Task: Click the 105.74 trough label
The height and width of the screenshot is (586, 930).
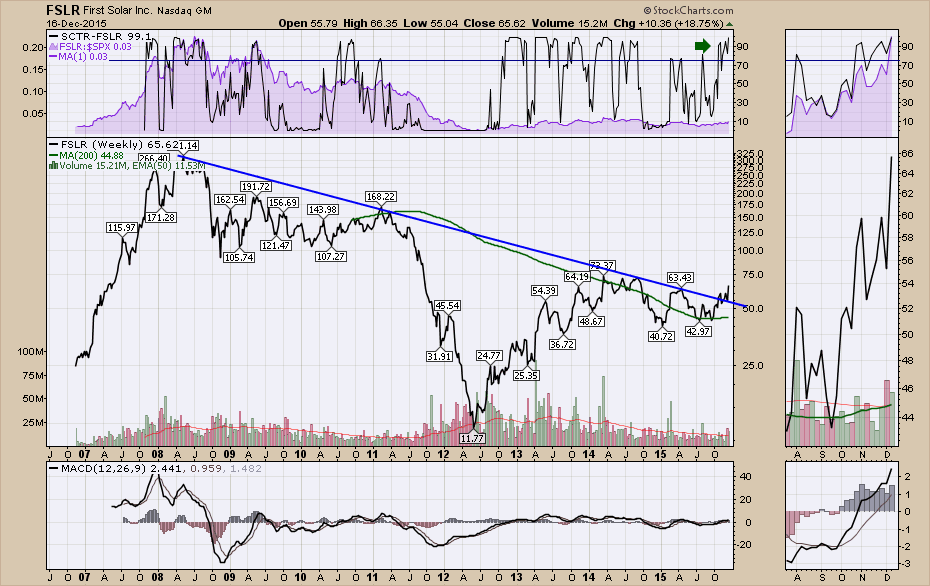Action: tap(239, 257)
